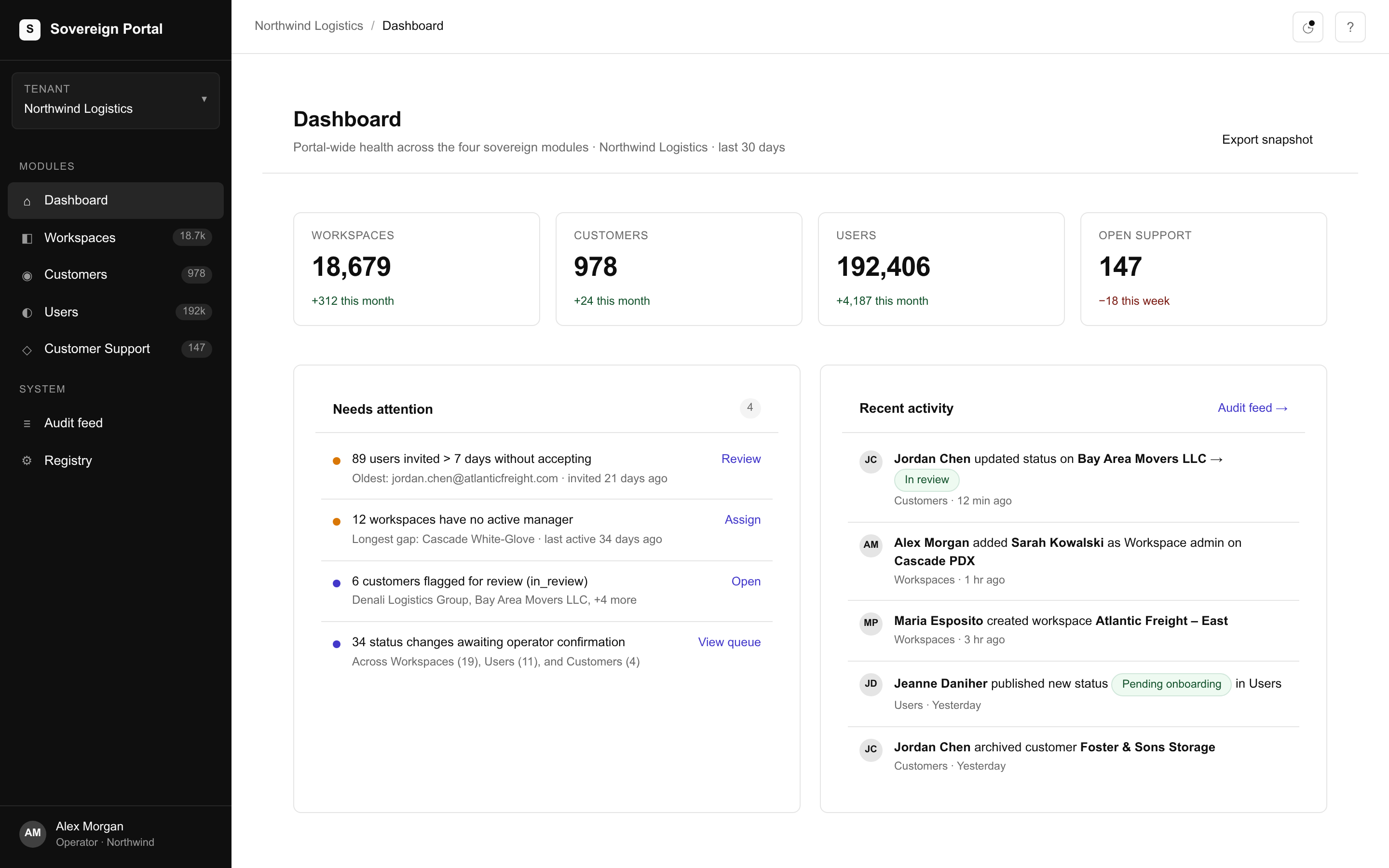Click the Users half-circle sidebar icon
The height and width of the screenshot is (868, 1389).
pyautogui.click(x=27, y=313)
